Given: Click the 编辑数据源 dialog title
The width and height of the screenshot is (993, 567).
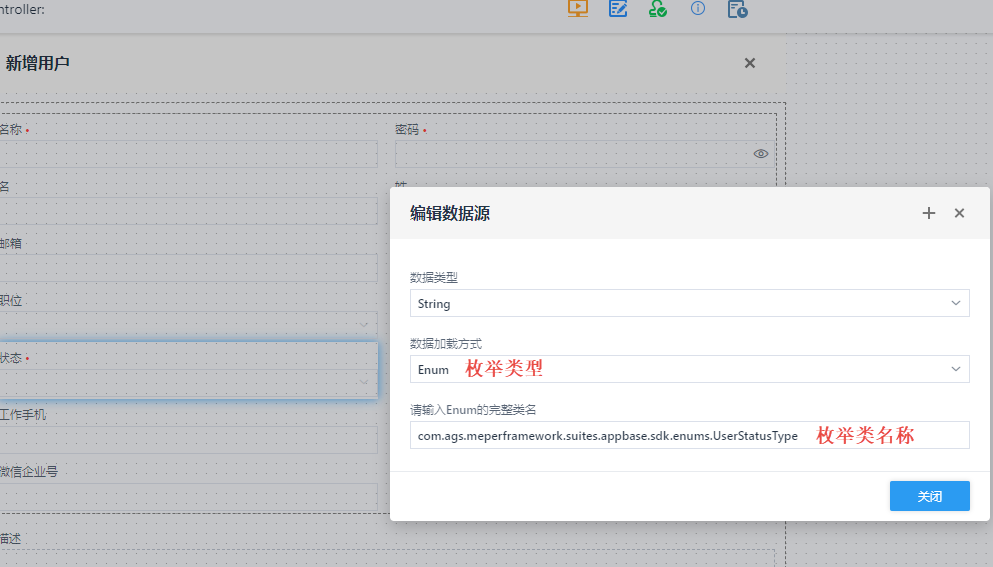Looking at the screenshot, I should coord(450,213).
